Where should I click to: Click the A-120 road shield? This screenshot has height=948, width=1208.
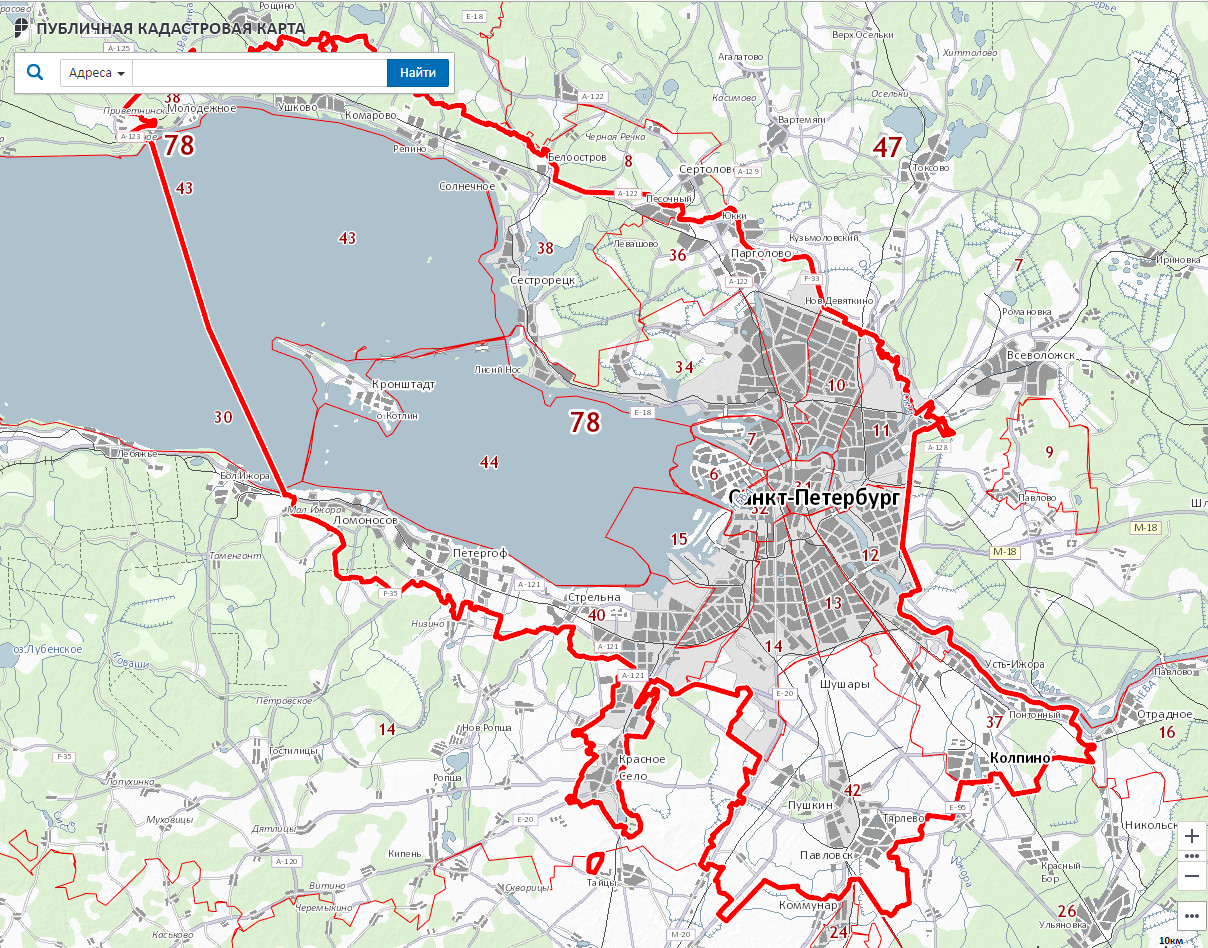pyautogui.click(x=285, y=861)
